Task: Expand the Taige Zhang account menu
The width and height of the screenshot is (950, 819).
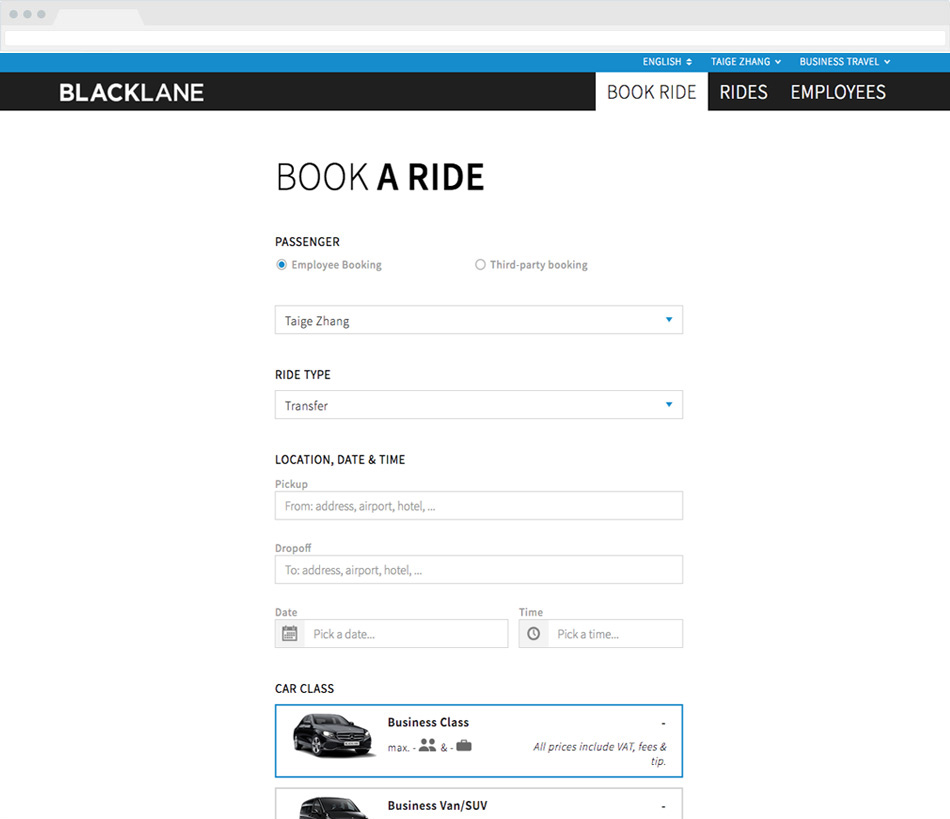Action: coord(746,62)
